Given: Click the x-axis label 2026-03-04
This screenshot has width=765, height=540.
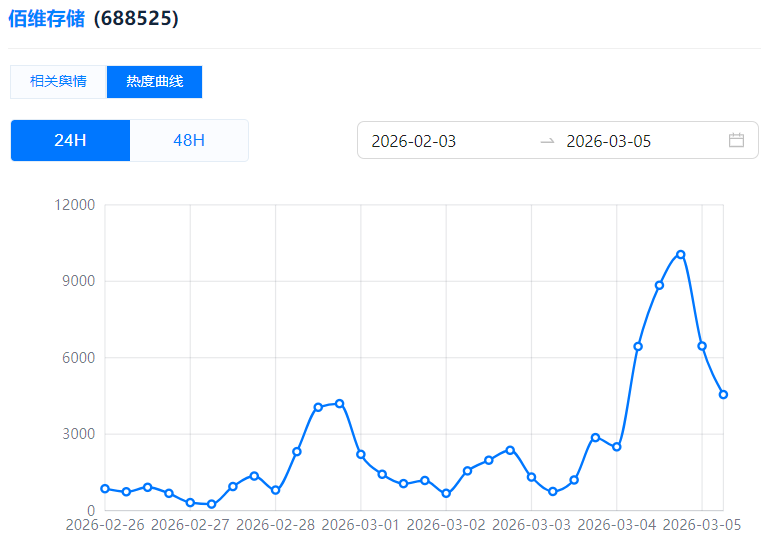Looking at the screenshot, I should [x=618, y=524].
